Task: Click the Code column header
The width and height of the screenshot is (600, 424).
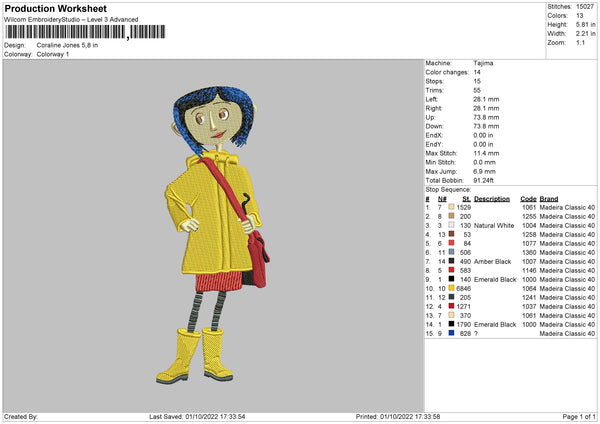Action: (x=528, y=198)
